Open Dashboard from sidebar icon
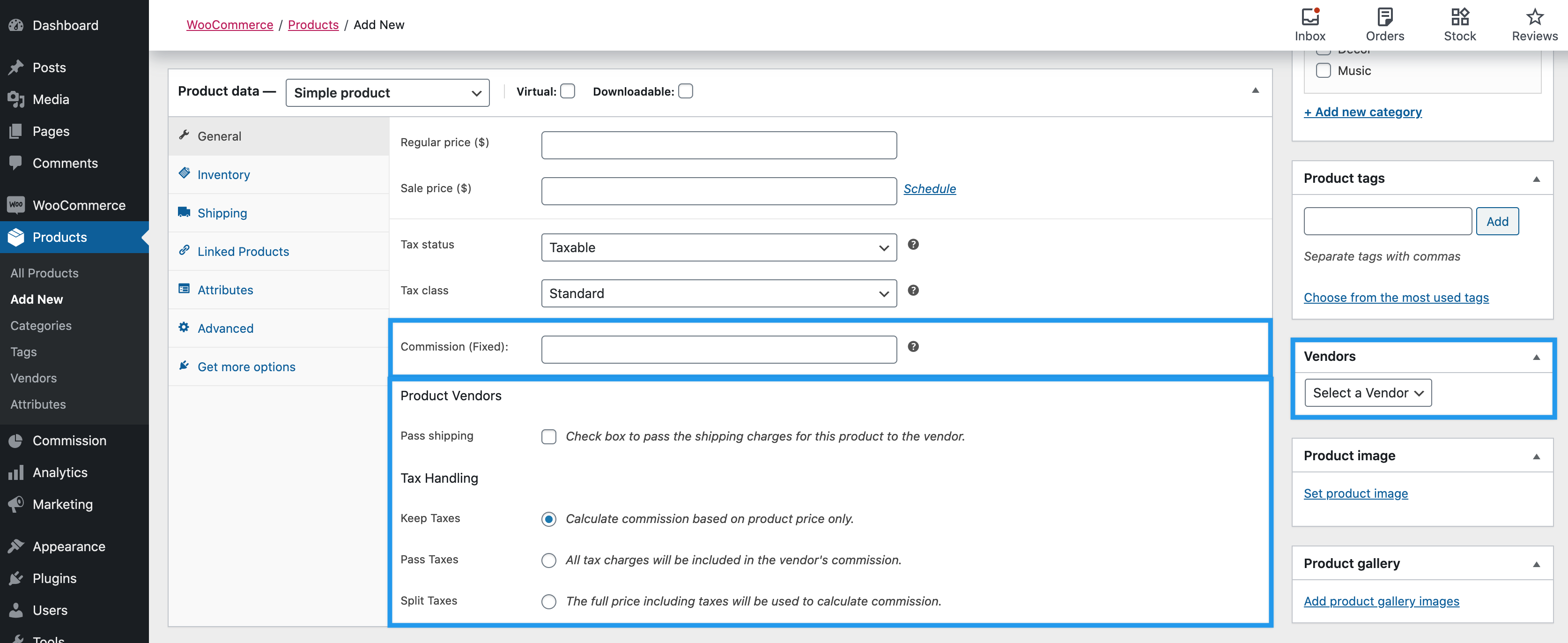1568x643 pixels. [x=16, y=25]
